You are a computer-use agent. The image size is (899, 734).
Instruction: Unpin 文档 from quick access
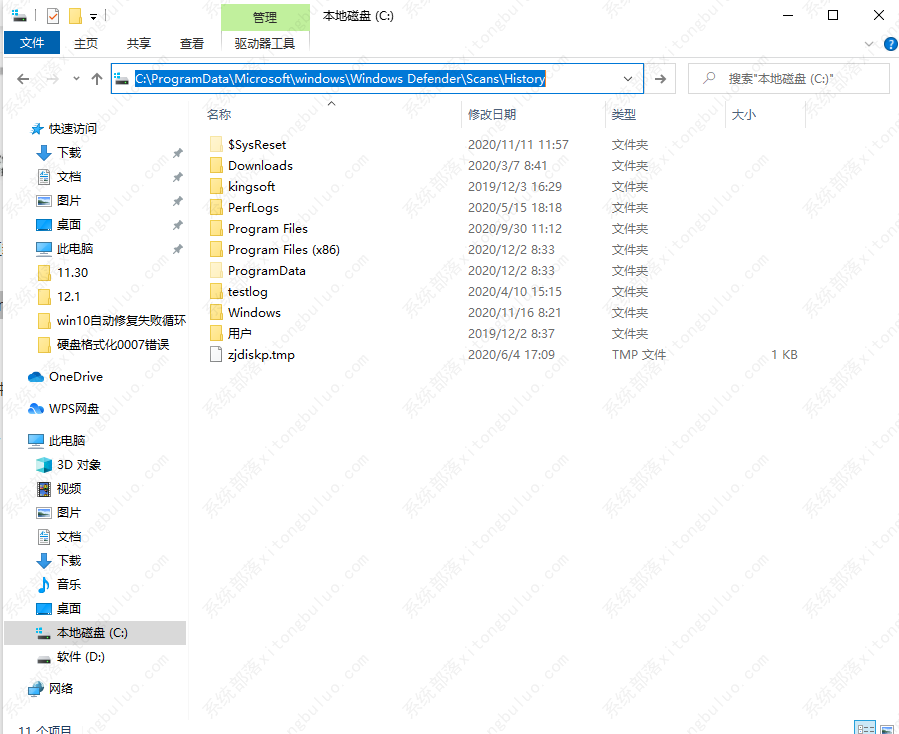[x=177, y=176]
